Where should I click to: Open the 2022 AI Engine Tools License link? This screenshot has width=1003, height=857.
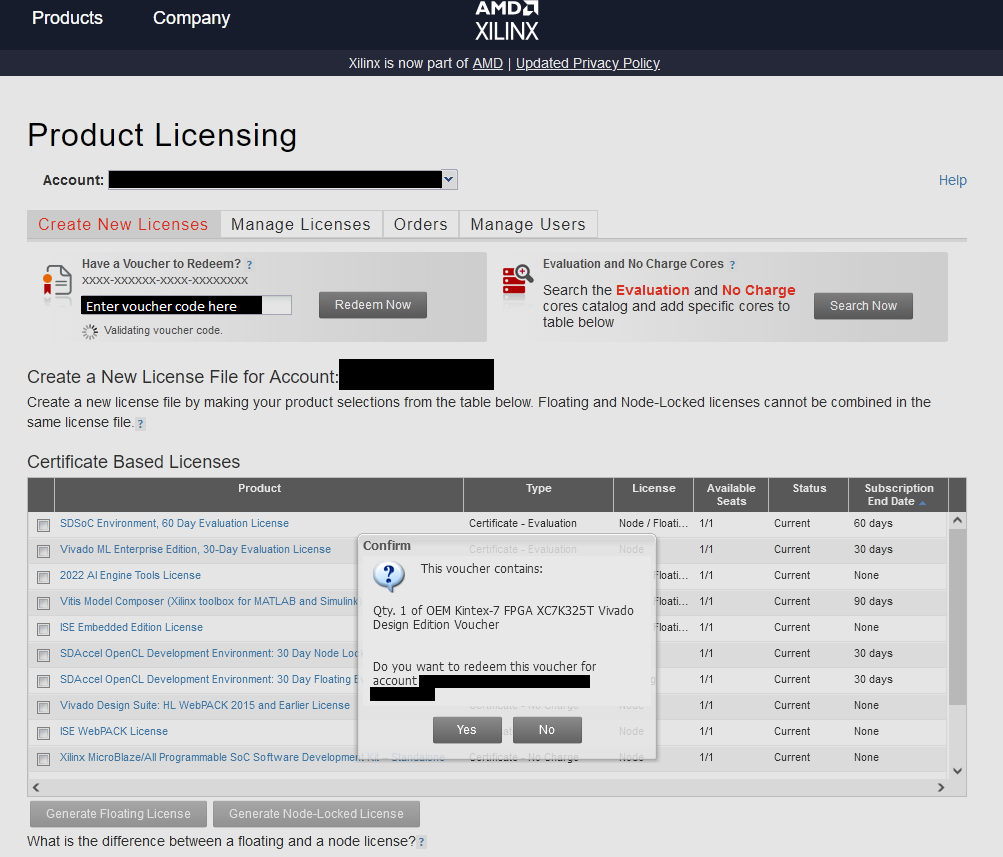point(130,576)
